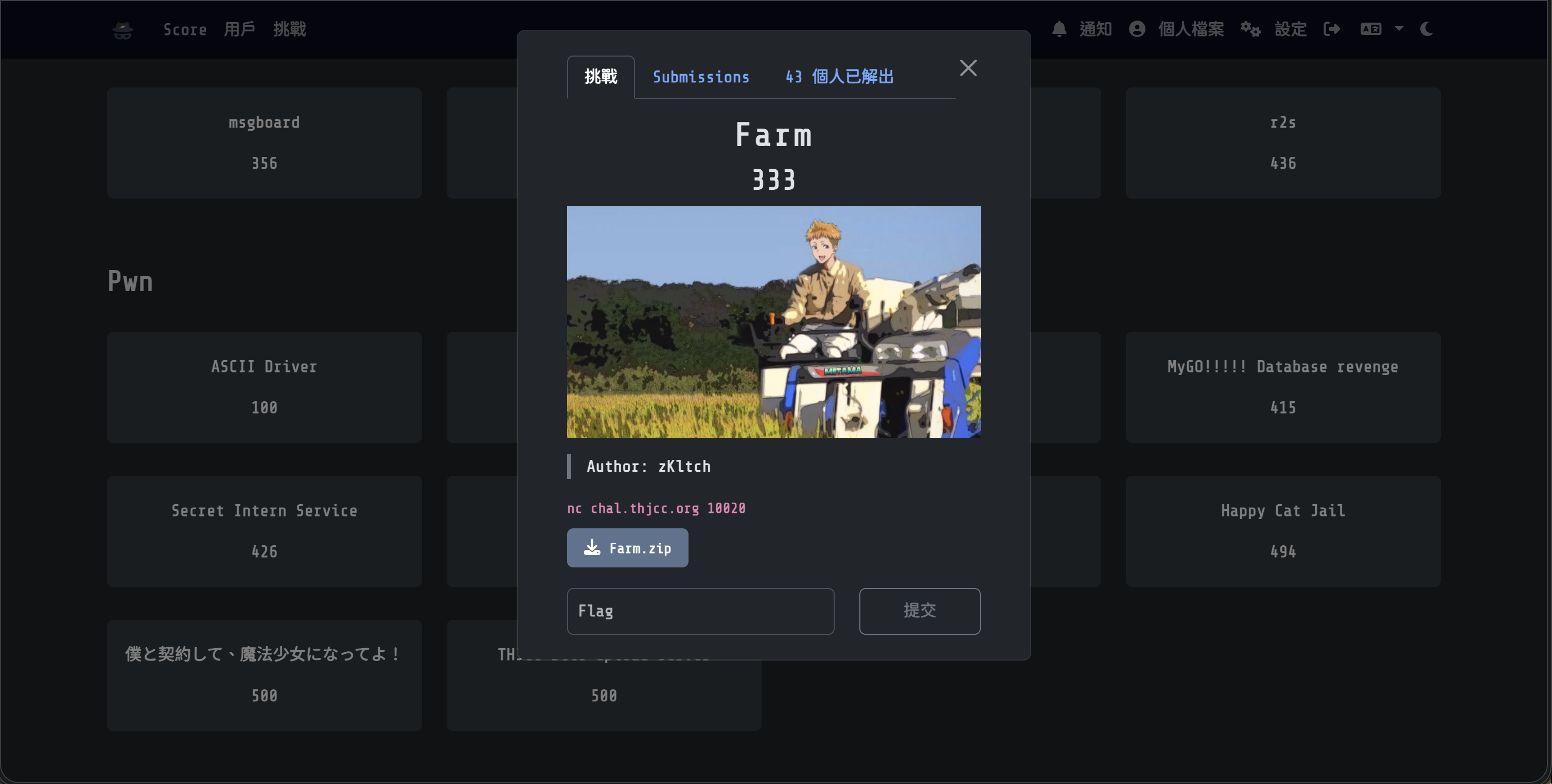
Task: Expand the language dropdown arrow
Action: pyautogui.click(x=1399, y=29)
